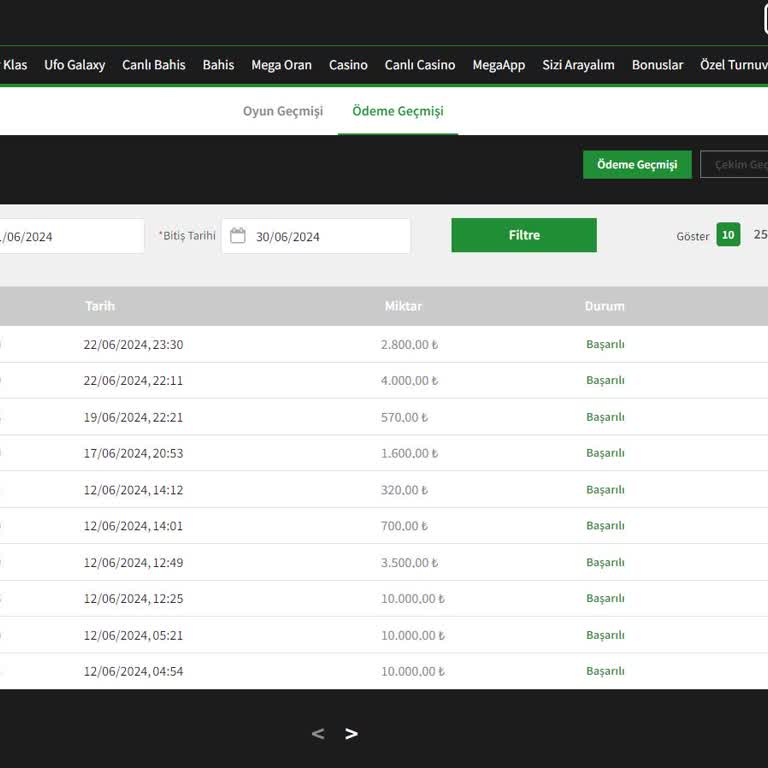Open Canlı Bahis from navigation bar
Screen dimensions: 768x768
[x=154, y=65]
